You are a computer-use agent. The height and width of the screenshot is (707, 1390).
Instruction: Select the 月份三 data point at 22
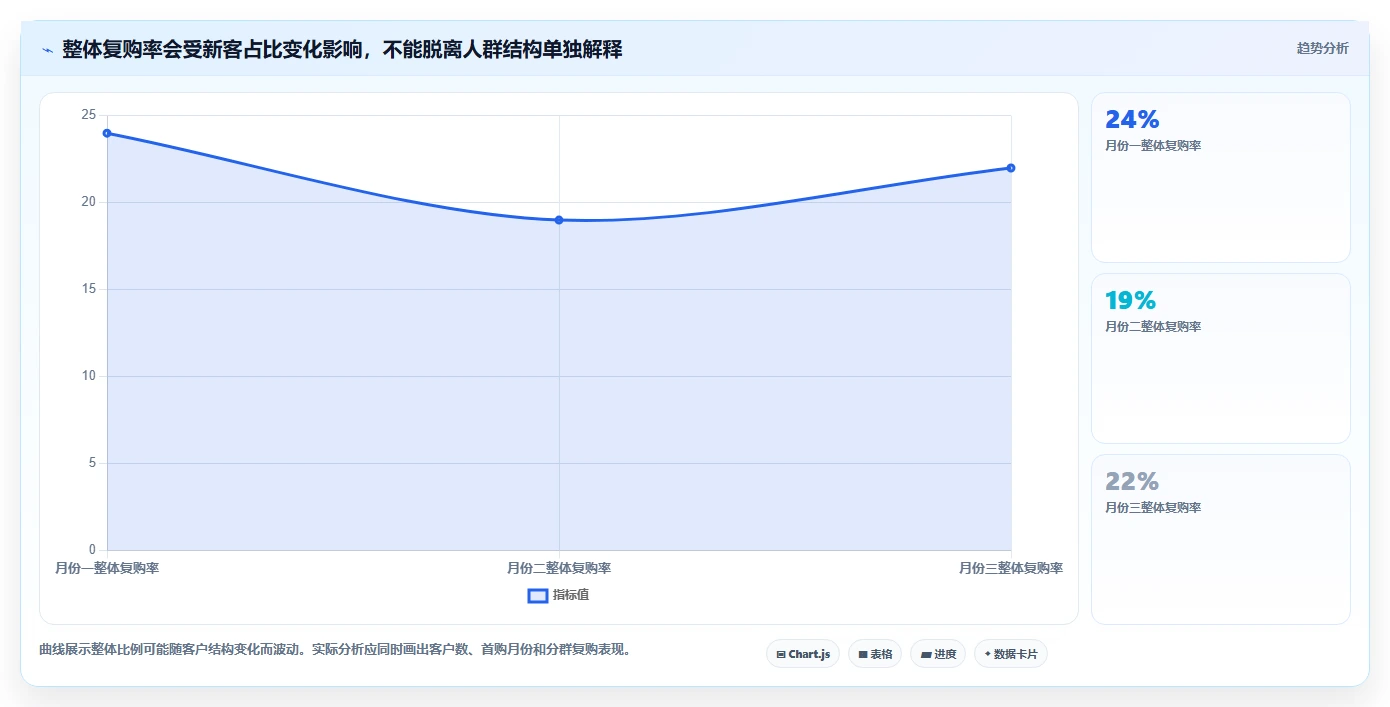coord(1011,168)
